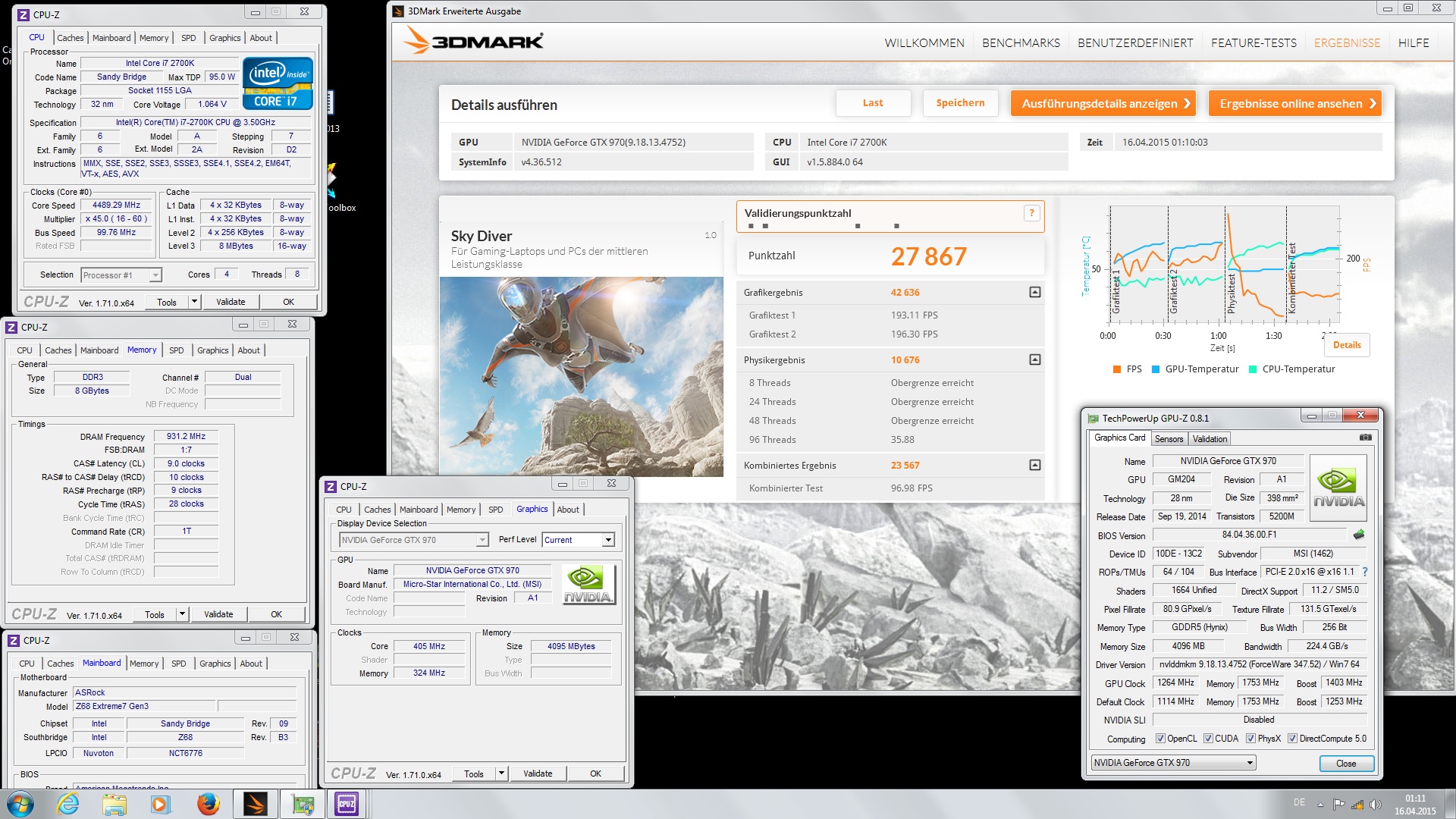Toggle the PhysX checkbox in GPU-Z
1456x819 pixels.
(1250, 739)
